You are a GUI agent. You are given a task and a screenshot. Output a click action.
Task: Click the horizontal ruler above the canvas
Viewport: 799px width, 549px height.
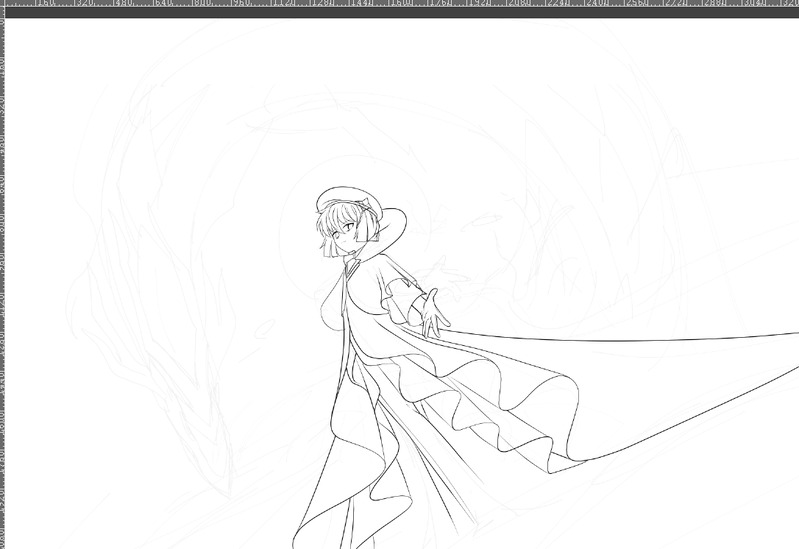pos(400,3)
